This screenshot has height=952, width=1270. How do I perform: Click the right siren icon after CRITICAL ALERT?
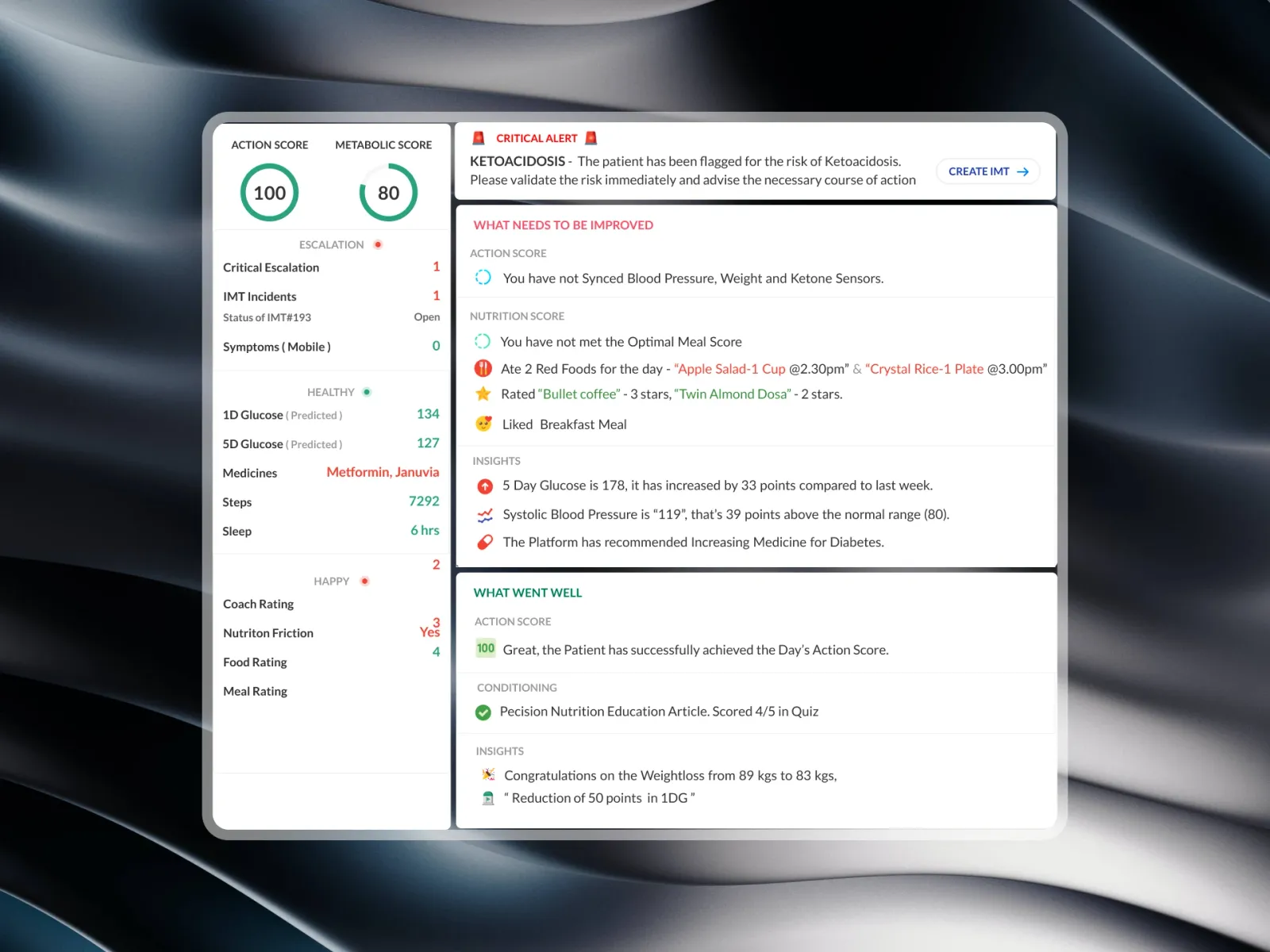pyautogui.click(x=591, y=138)
